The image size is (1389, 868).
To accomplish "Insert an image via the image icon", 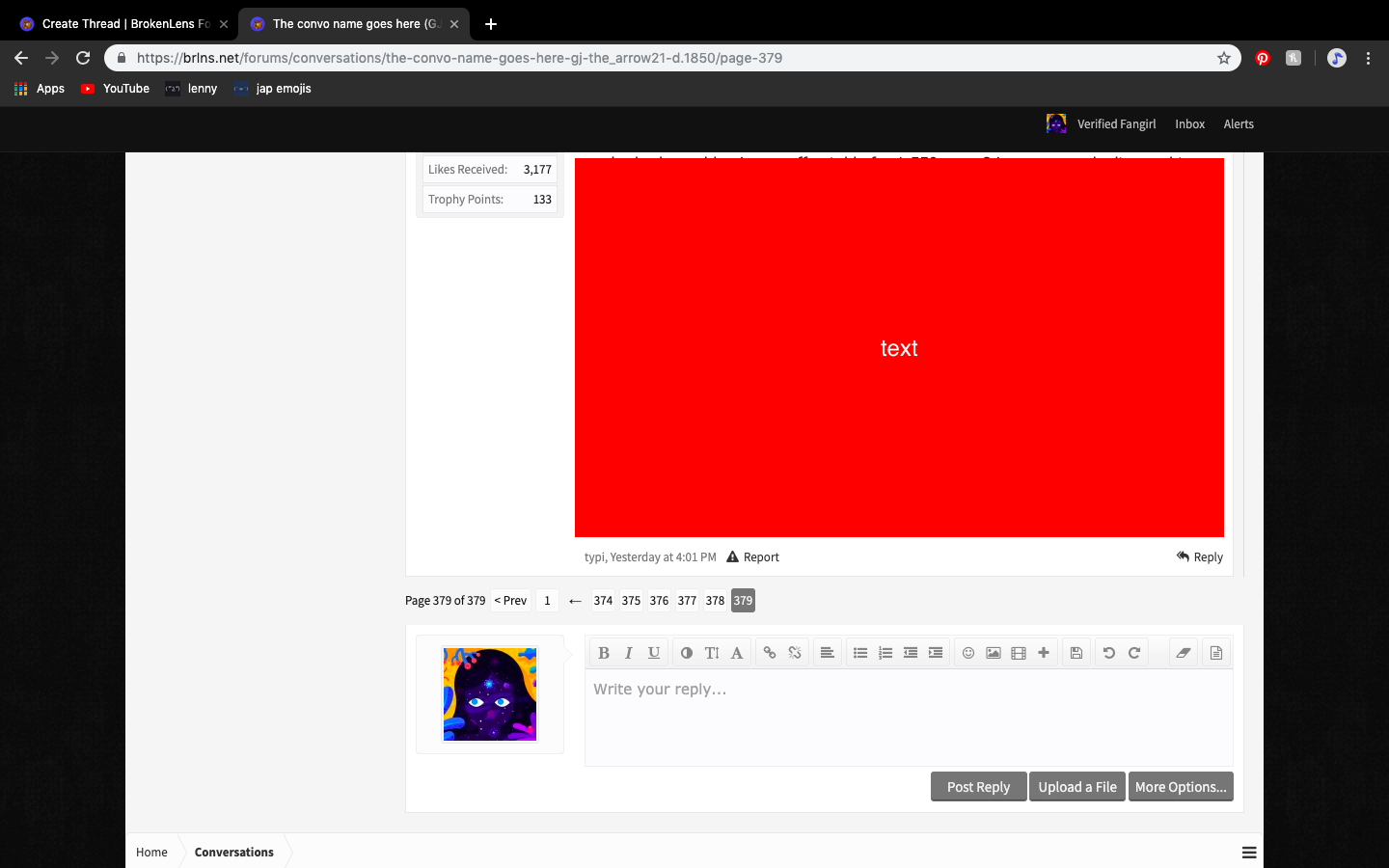I will pyautogui.click(x=994, y=653).
